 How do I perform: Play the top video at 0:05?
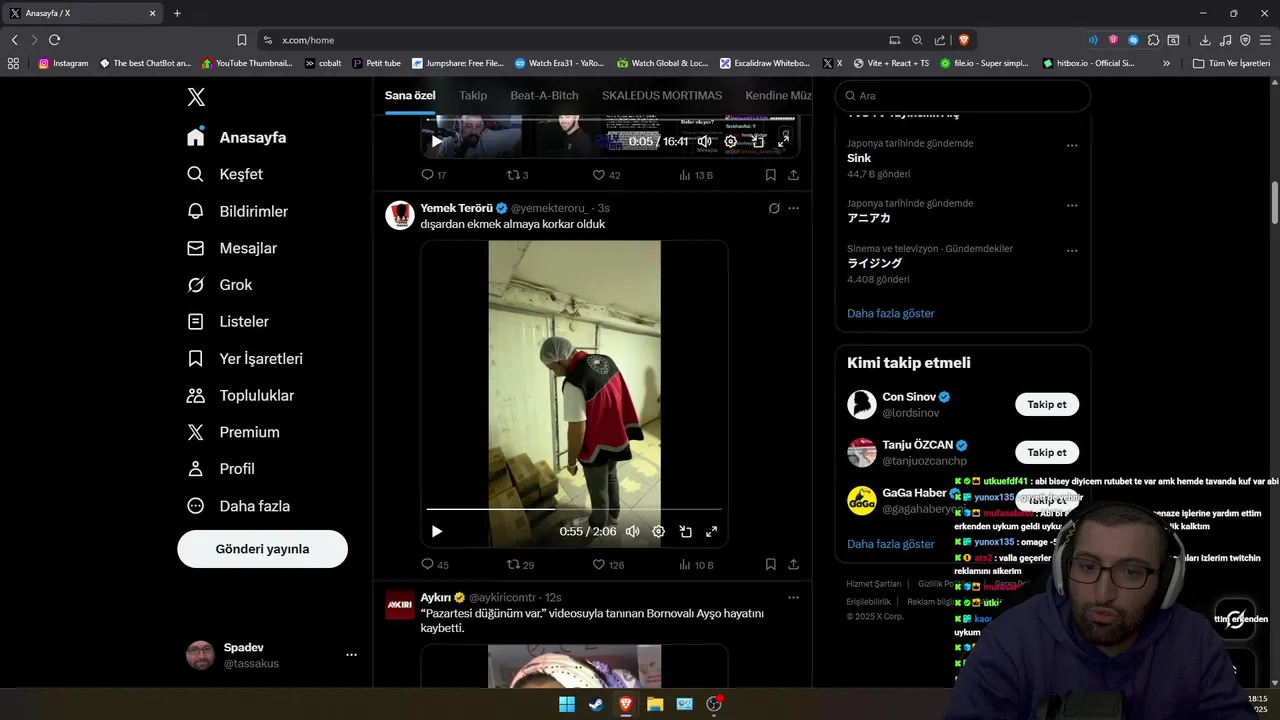pyautogui.click(x=436, y=141)
